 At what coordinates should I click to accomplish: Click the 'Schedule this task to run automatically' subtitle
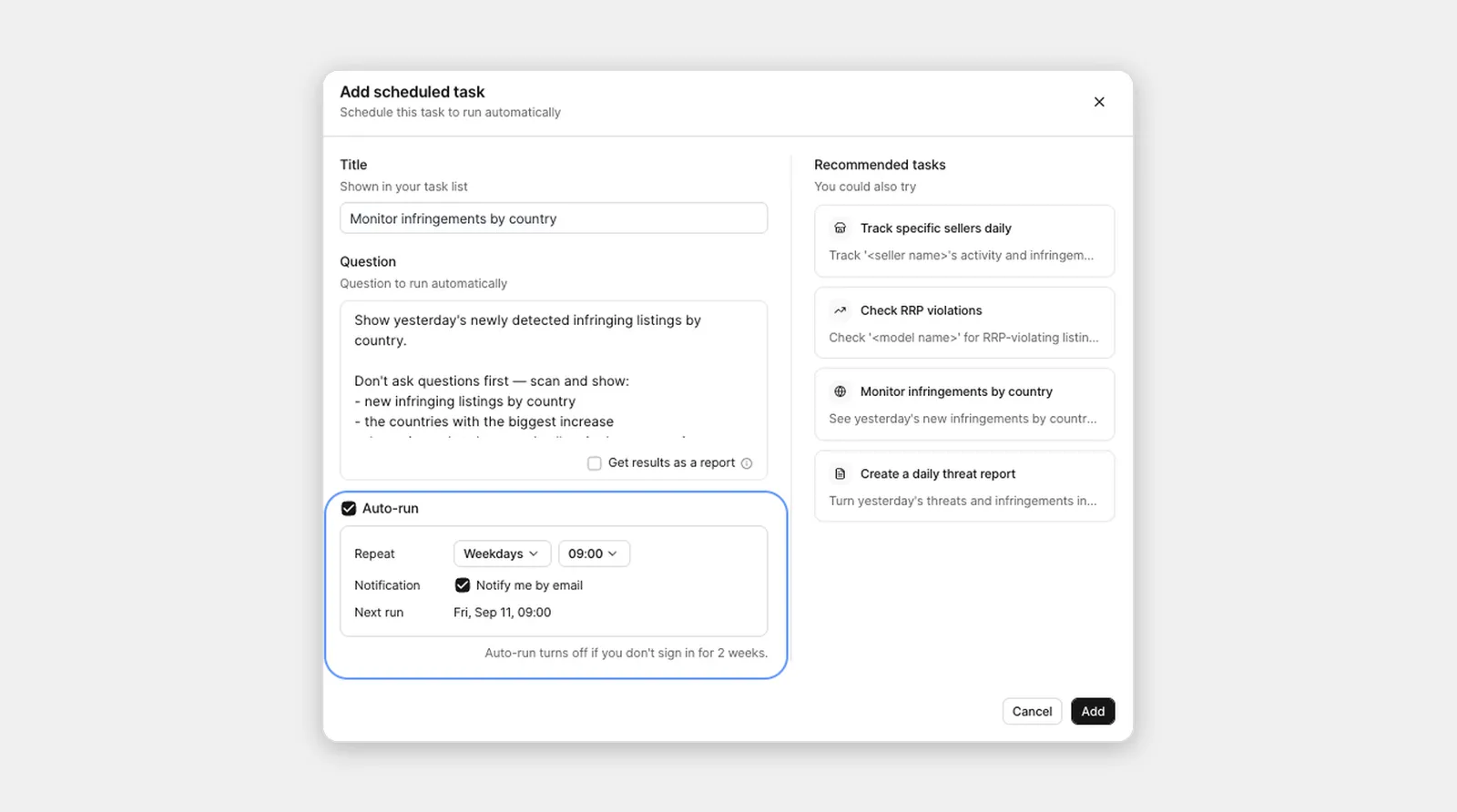(450, 112)
